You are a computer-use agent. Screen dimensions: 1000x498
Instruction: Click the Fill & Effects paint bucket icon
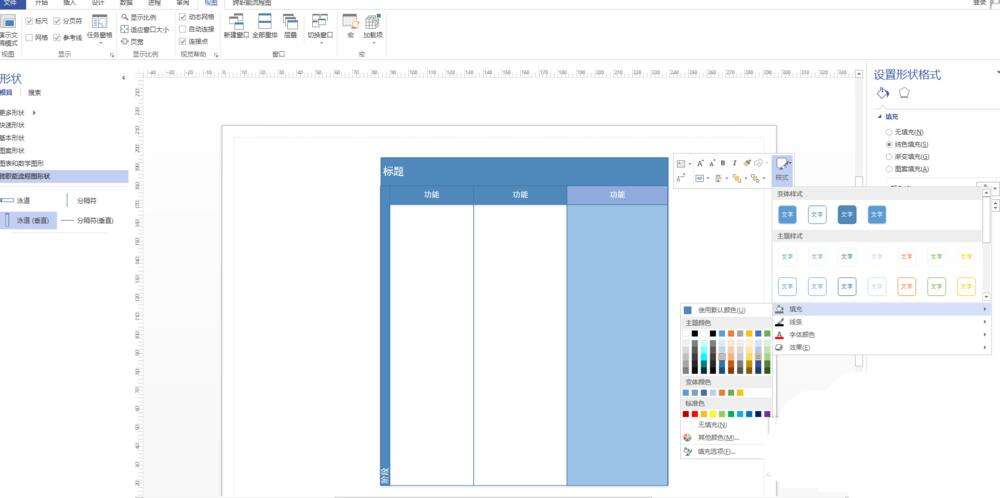click(883, 93)
